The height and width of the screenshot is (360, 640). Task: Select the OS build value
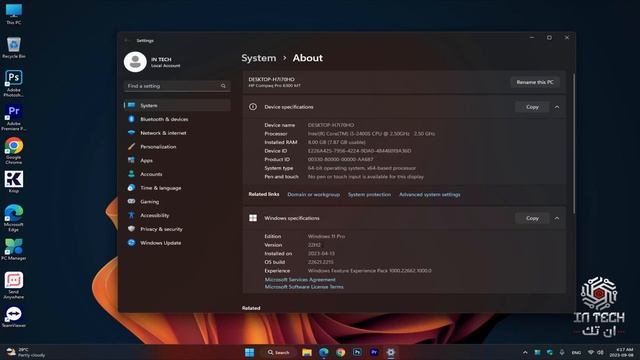click(x=320, y=262)
